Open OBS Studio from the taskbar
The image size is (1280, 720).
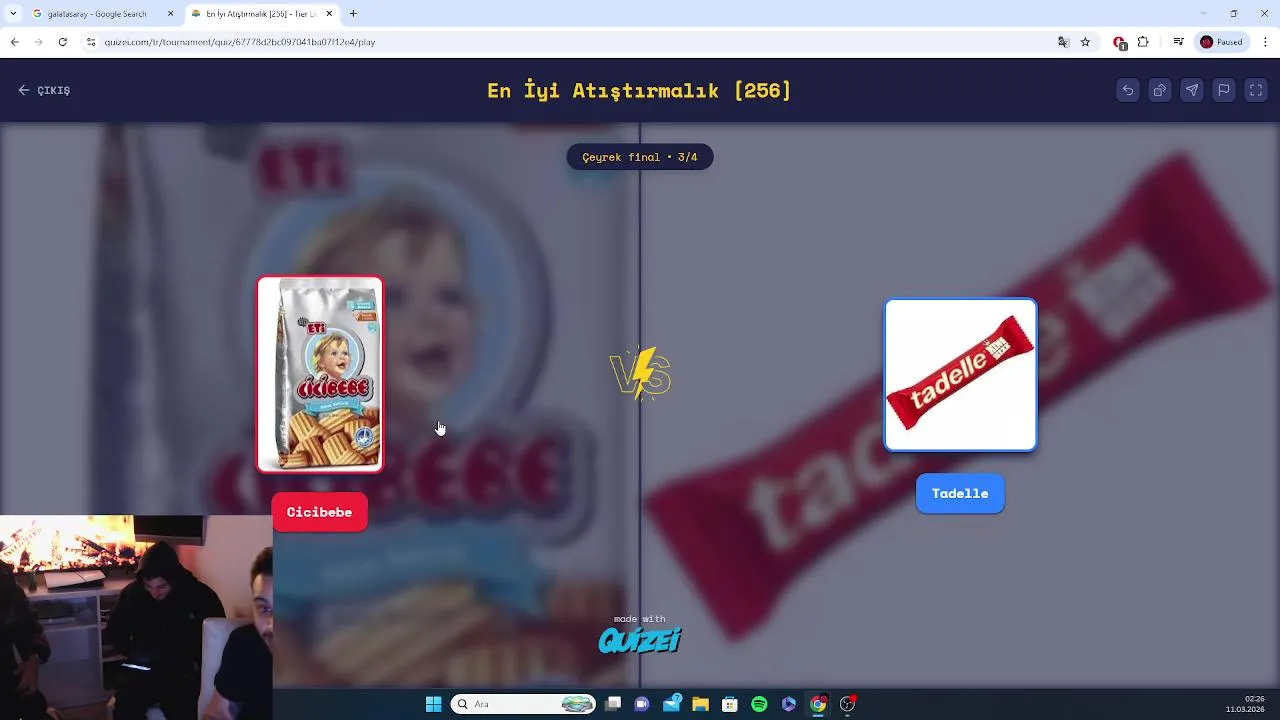(848, 704)
